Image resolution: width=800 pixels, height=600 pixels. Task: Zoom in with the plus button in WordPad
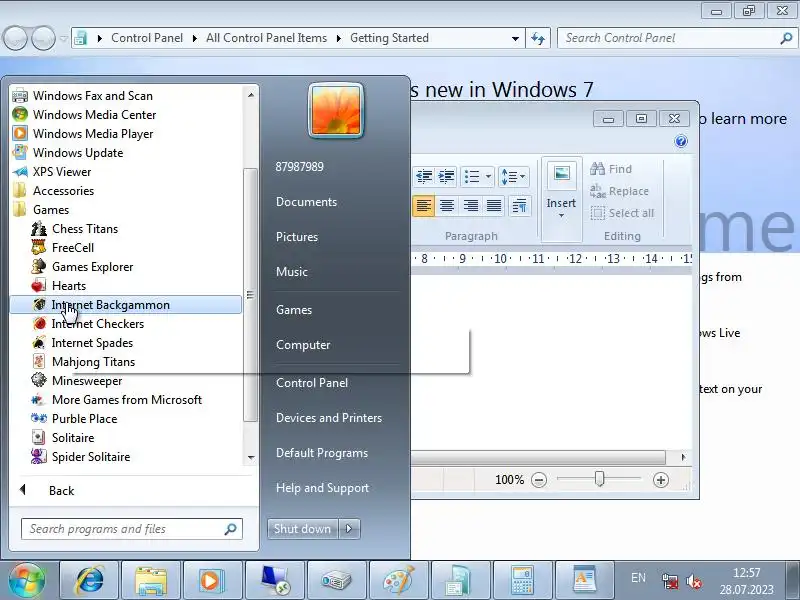click(x=661, y=480)
